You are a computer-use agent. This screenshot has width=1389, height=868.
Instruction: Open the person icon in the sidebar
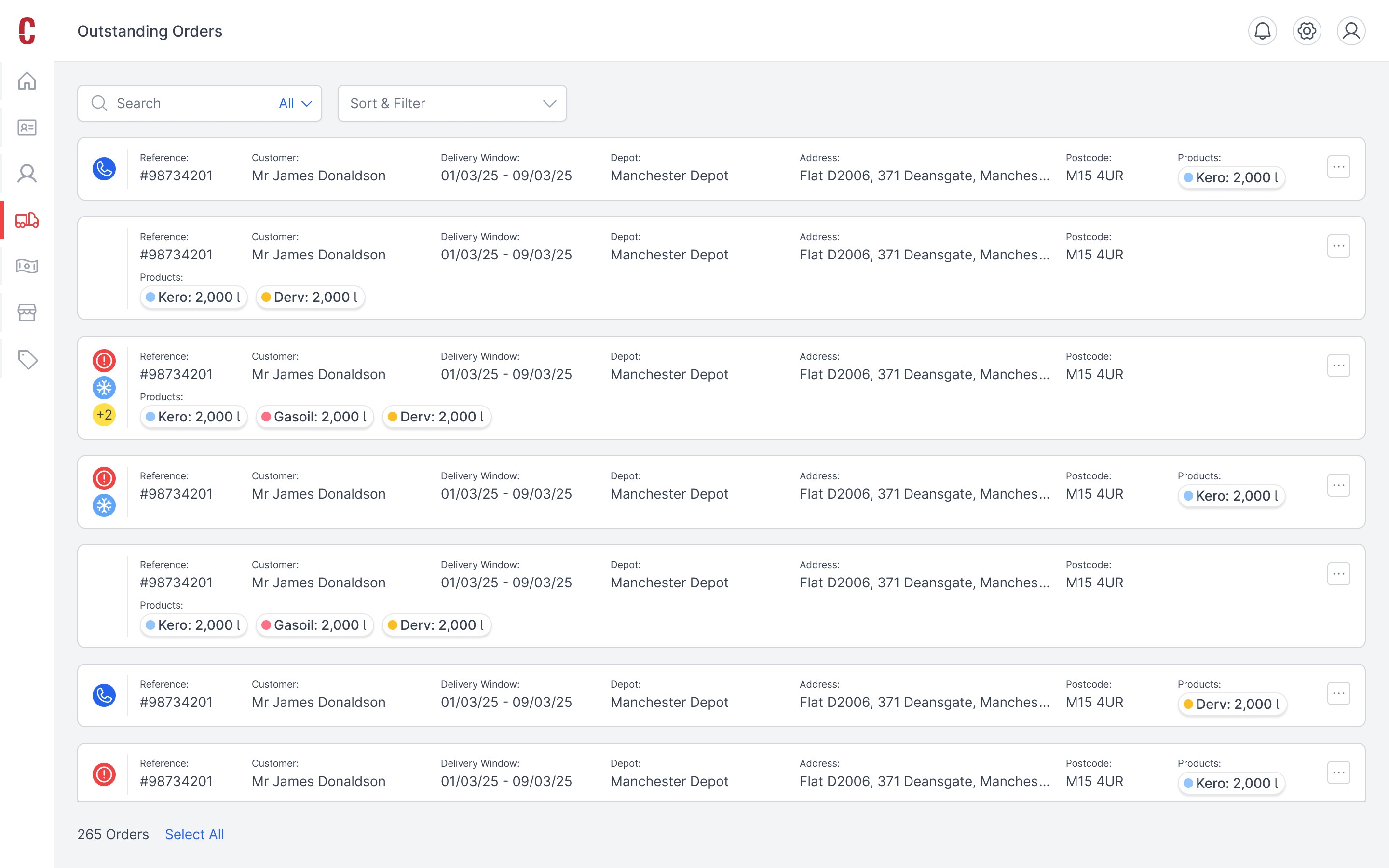[27, 174]
